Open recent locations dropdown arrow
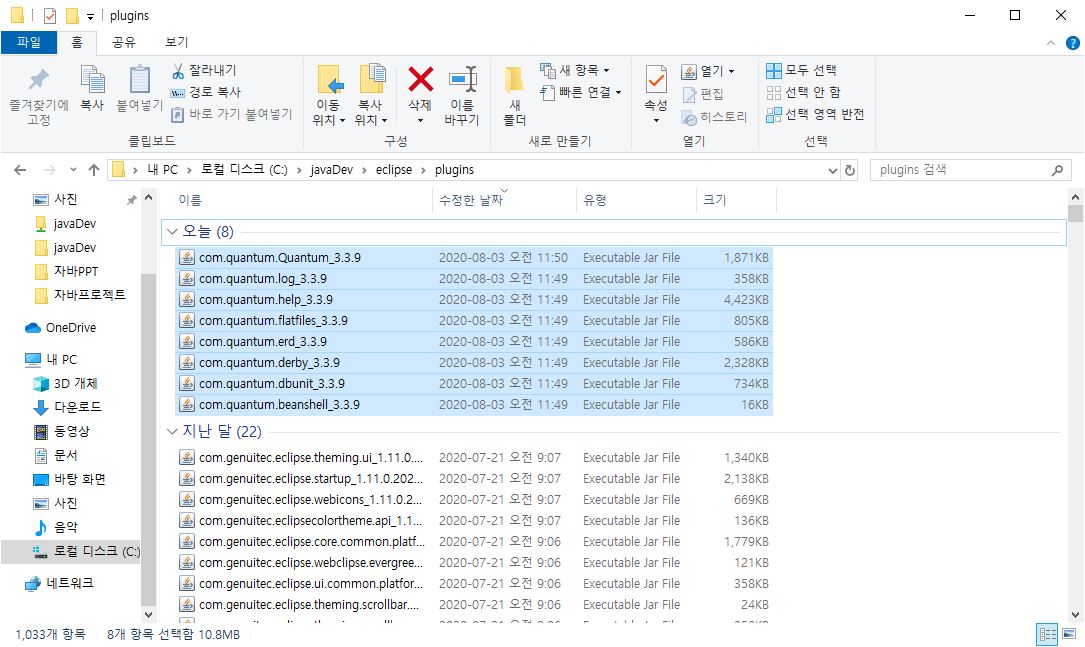Screen dimensions: 1085x647 [73, 170]
